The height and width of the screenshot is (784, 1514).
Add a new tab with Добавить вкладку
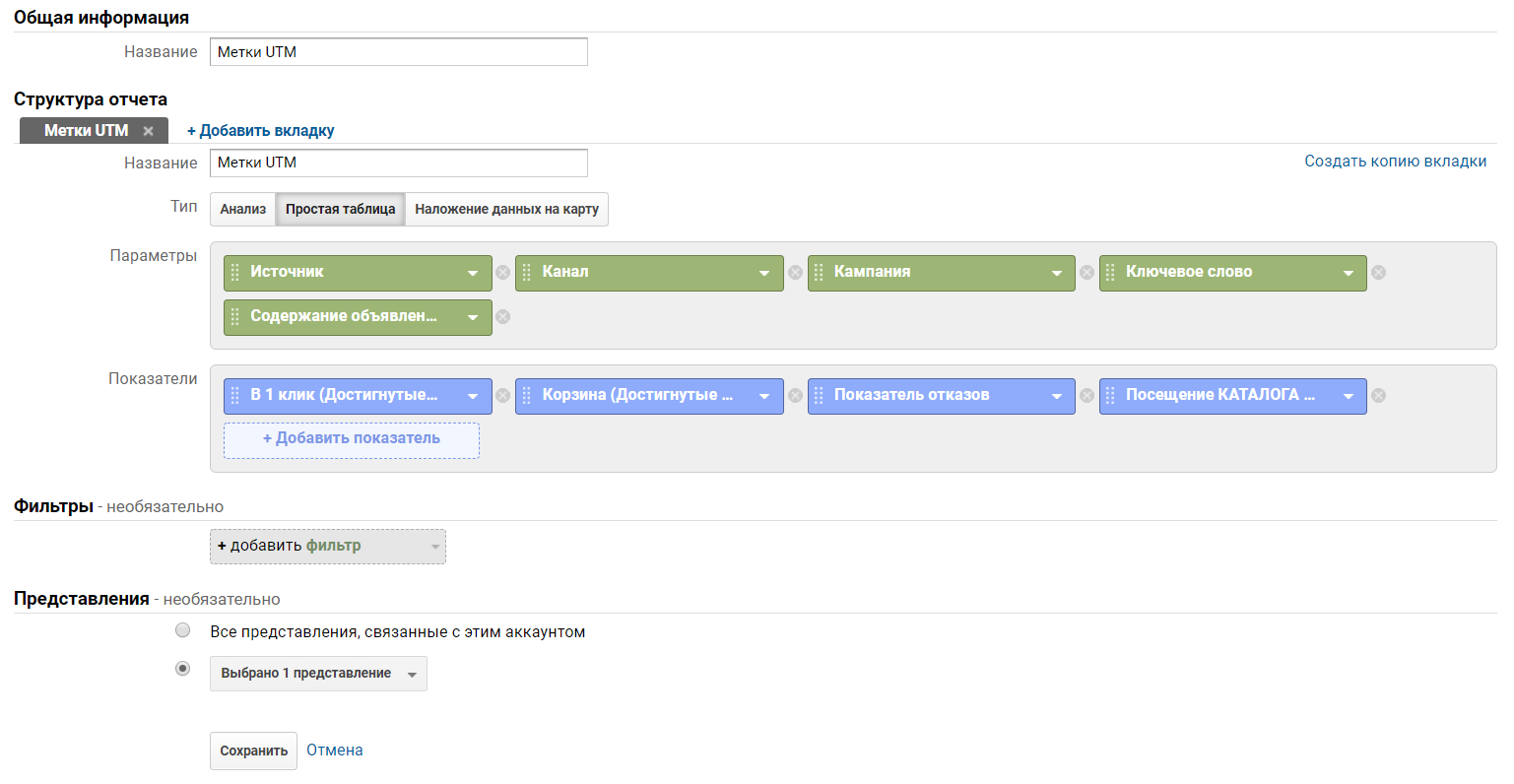(x=261, y=130)
